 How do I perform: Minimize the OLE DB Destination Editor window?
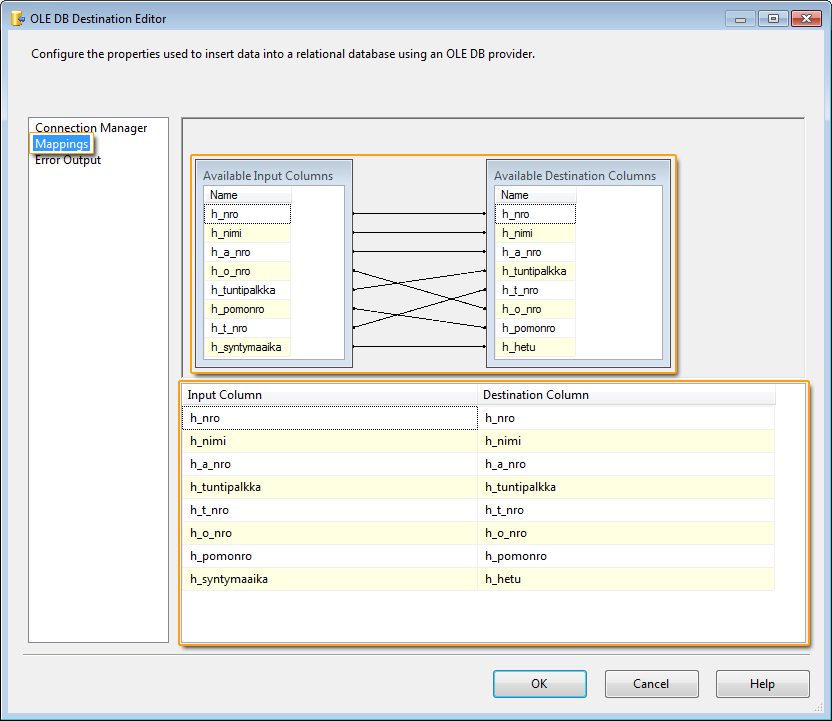pyautogui.click(x=740, y=19)
